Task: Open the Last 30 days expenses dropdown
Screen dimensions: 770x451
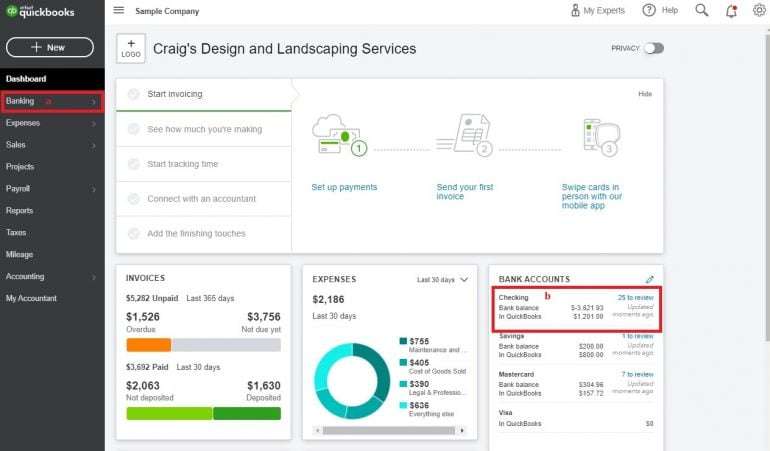Action: point(442,280)
